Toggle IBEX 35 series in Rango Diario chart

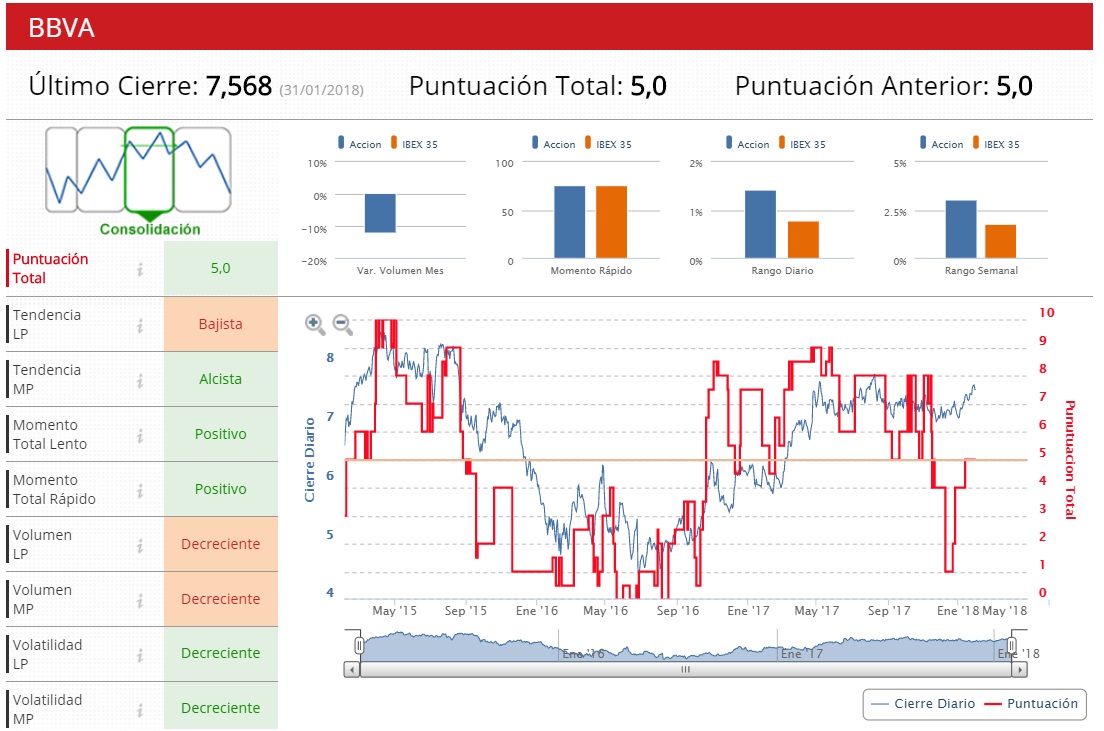pyautogui.click(x=802, y=144)
